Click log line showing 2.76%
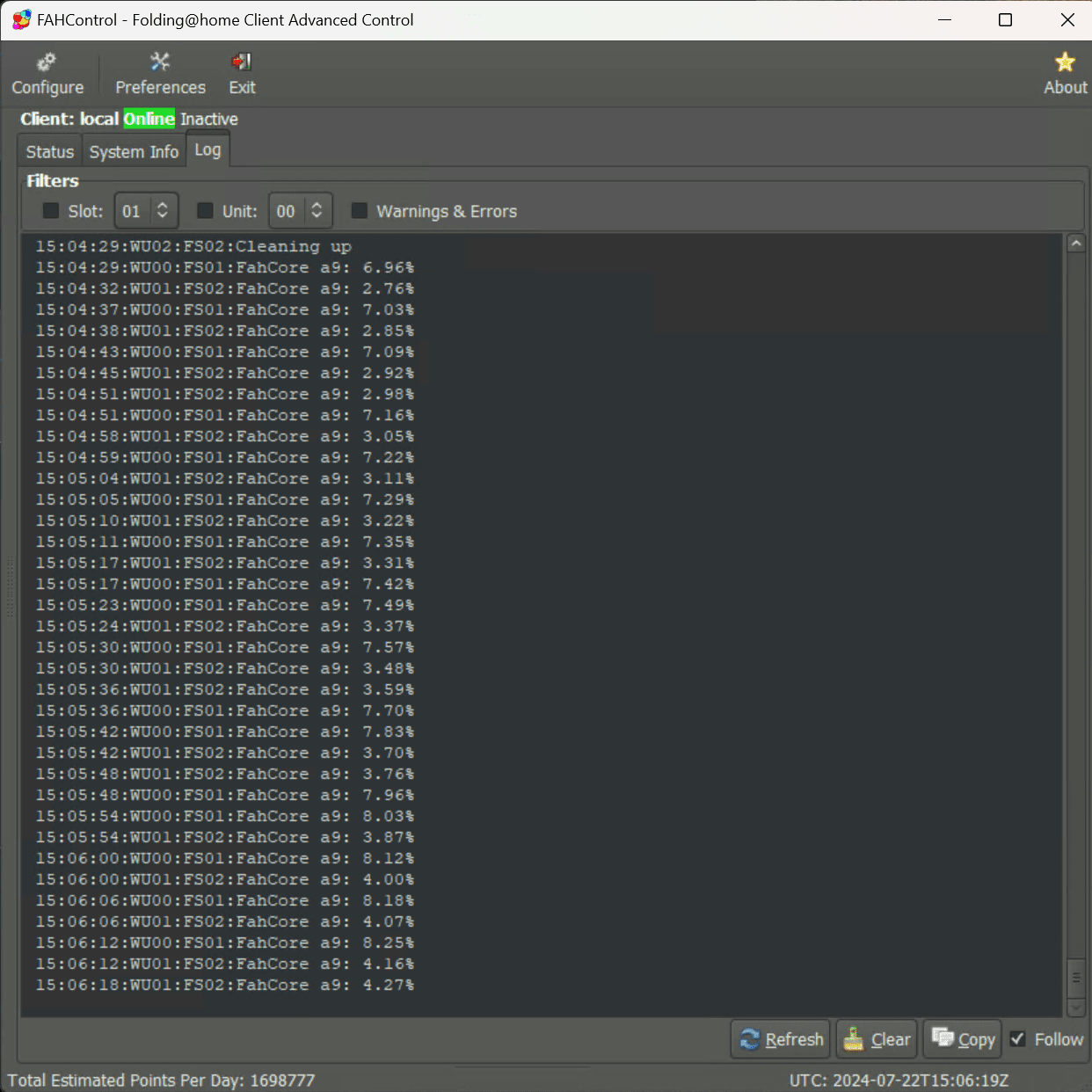The width and height of the screenshot is (1092, 1092). tap(225, 288)
